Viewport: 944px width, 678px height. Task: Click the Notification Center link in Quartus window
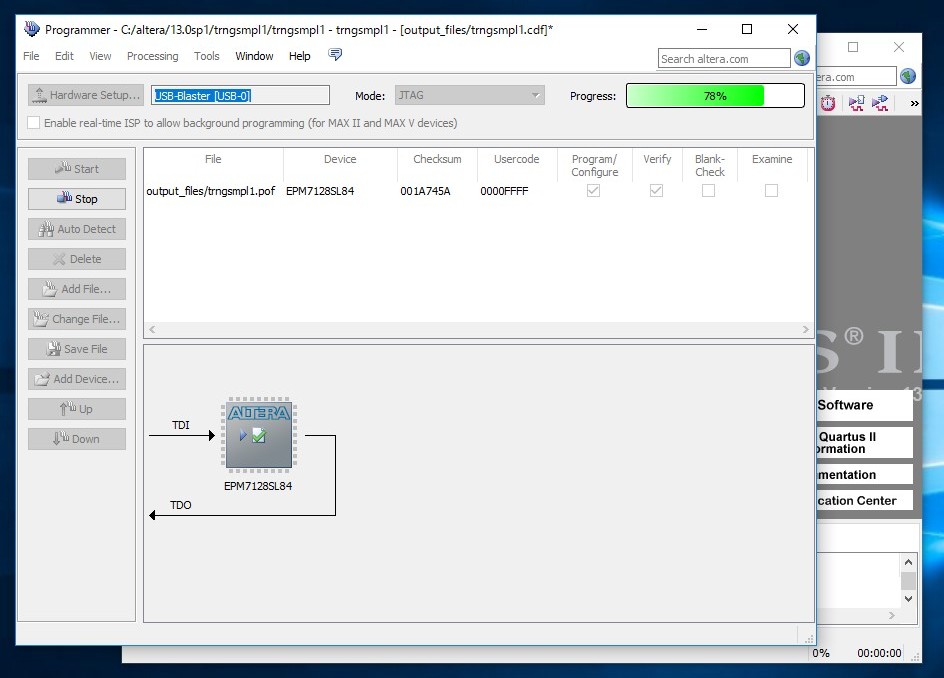pos(865,500)
